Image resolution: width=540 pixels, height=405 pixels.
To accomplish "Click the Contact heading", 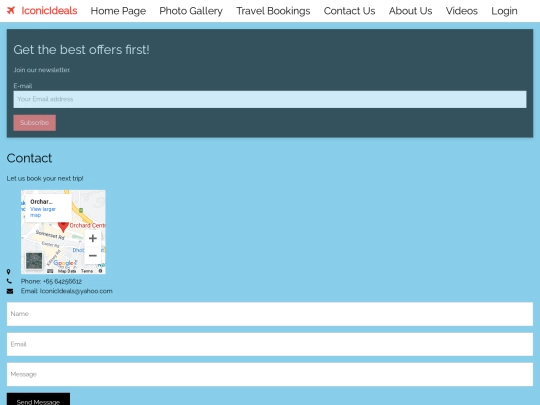I will tap(29, 158).
